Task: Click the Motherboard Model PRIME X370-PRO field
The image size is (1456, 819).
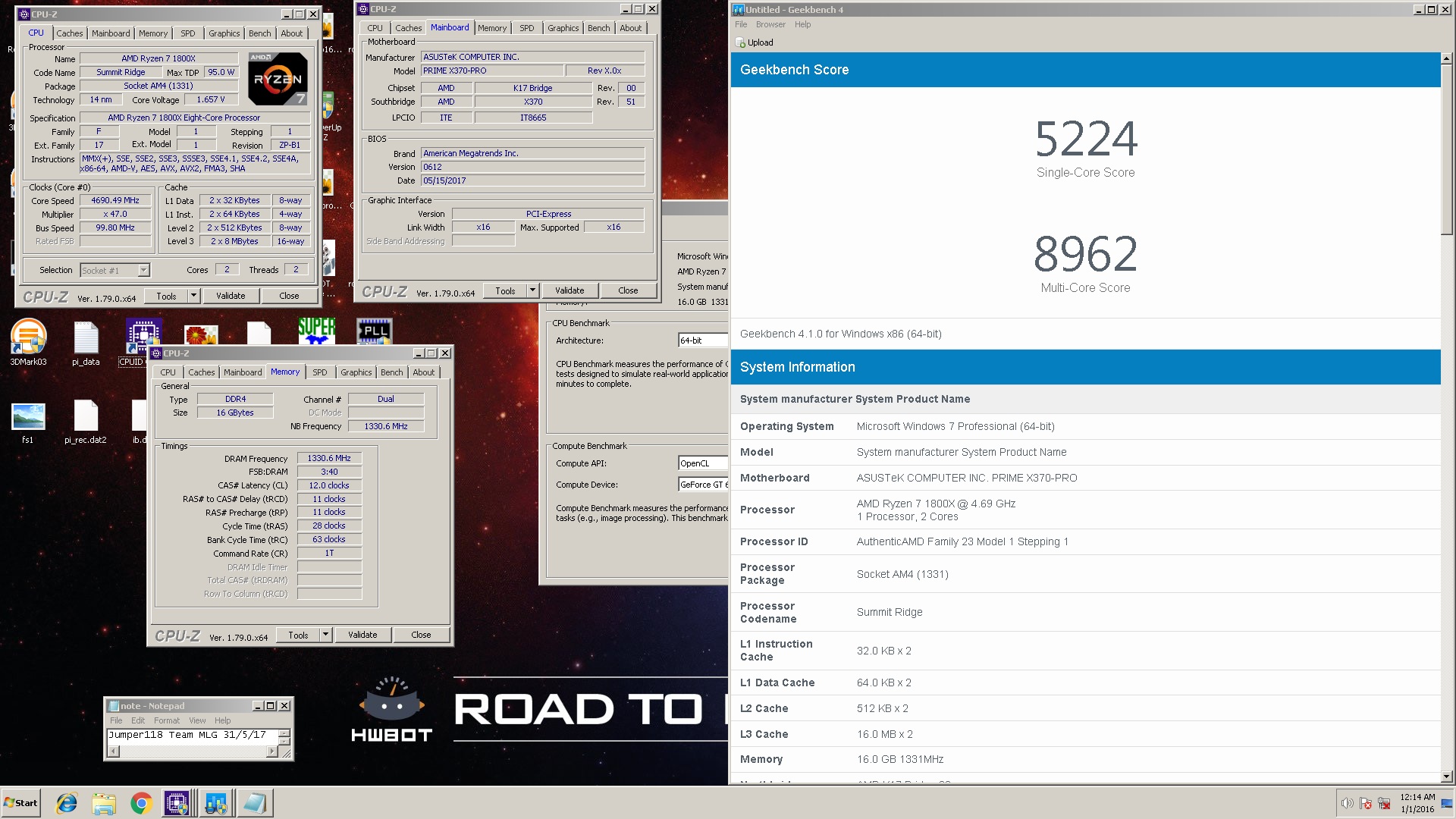Action: (492, 71)
